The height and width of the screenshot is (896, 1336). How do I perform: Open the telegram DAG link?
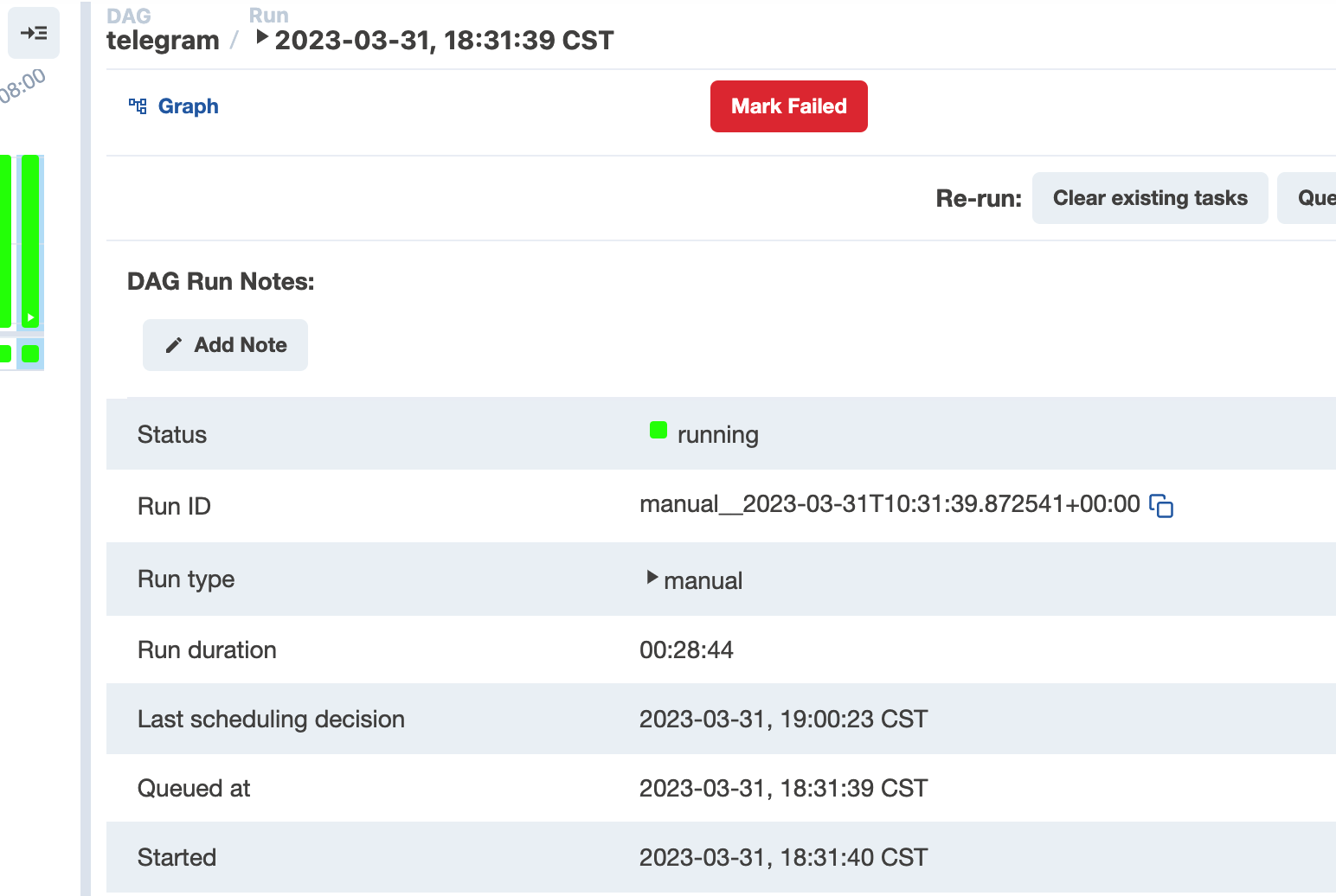[x=163, y=40]
